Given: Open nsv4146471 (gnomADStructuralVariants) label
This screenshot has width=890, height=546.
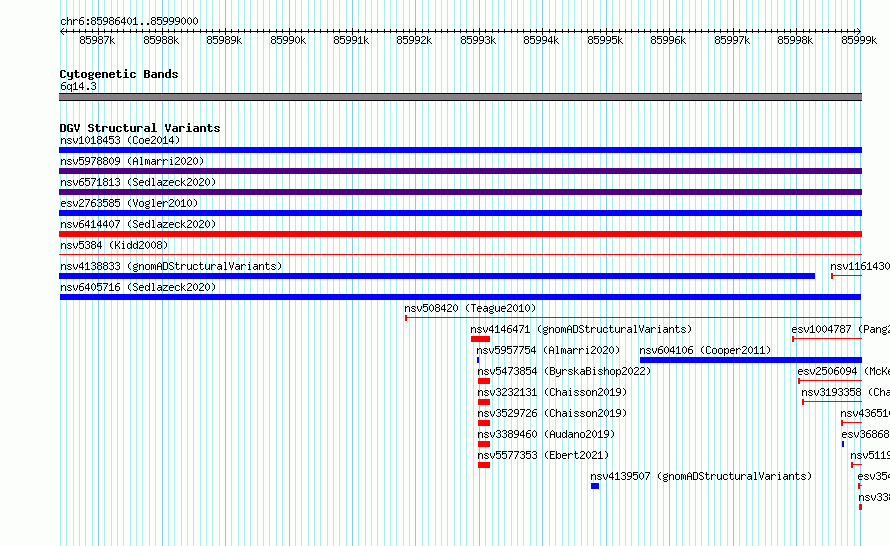Looking at the screenshot, I should click(581, 329).
